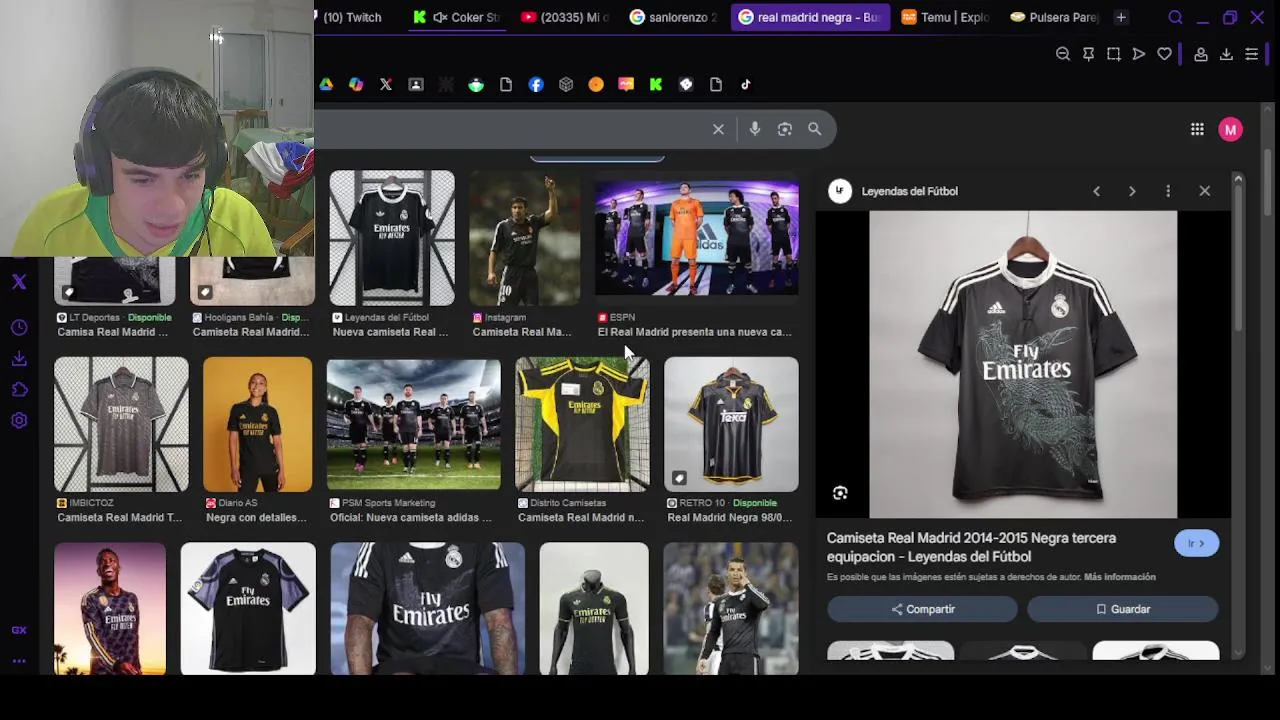Open the preview panel three-dot options menu

[1168, 191]
